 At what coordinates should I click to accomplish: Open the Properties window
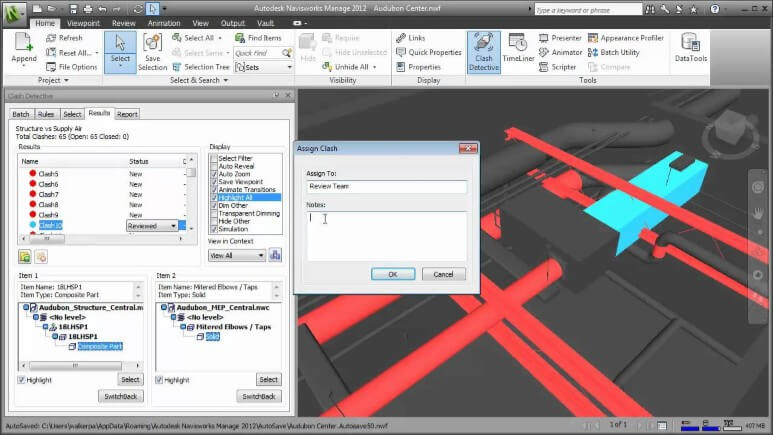pos(419,67)
